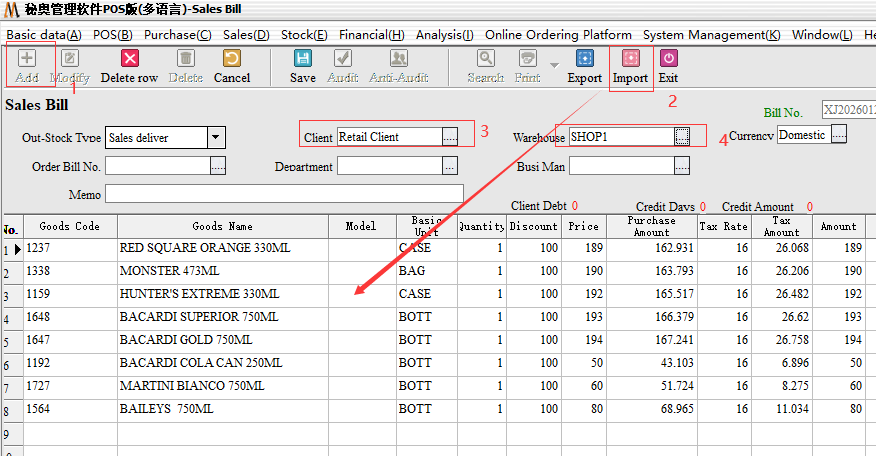876x456 pixels.
Task: Click the Order Bill No. input field
Action: [157, 166]
